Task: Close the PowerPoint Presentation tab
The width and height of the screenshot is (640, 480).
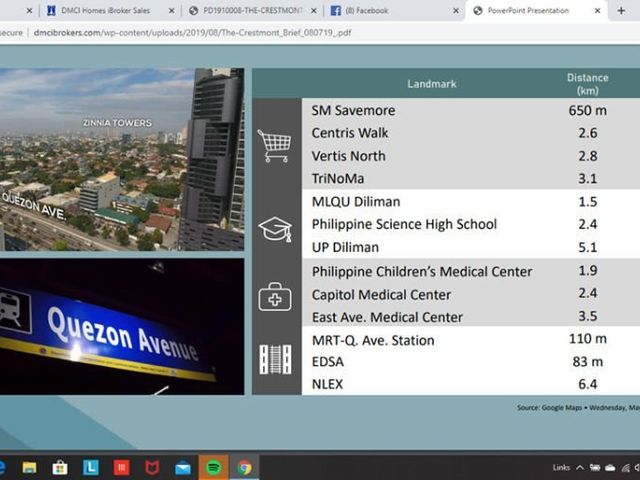Action: click(x=598, y=11)
